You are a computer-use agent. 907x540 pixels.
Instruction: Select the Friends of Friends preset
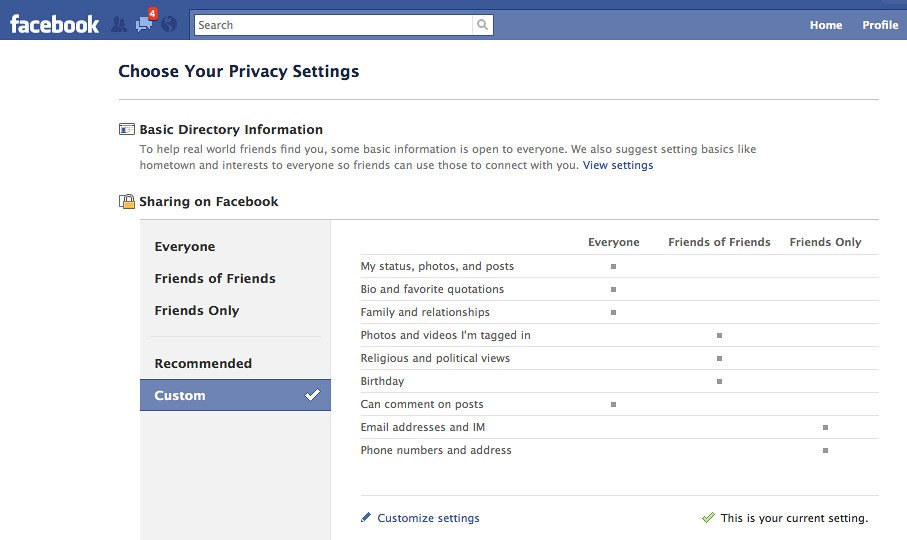pyautogui.click(x=215, y=279)
